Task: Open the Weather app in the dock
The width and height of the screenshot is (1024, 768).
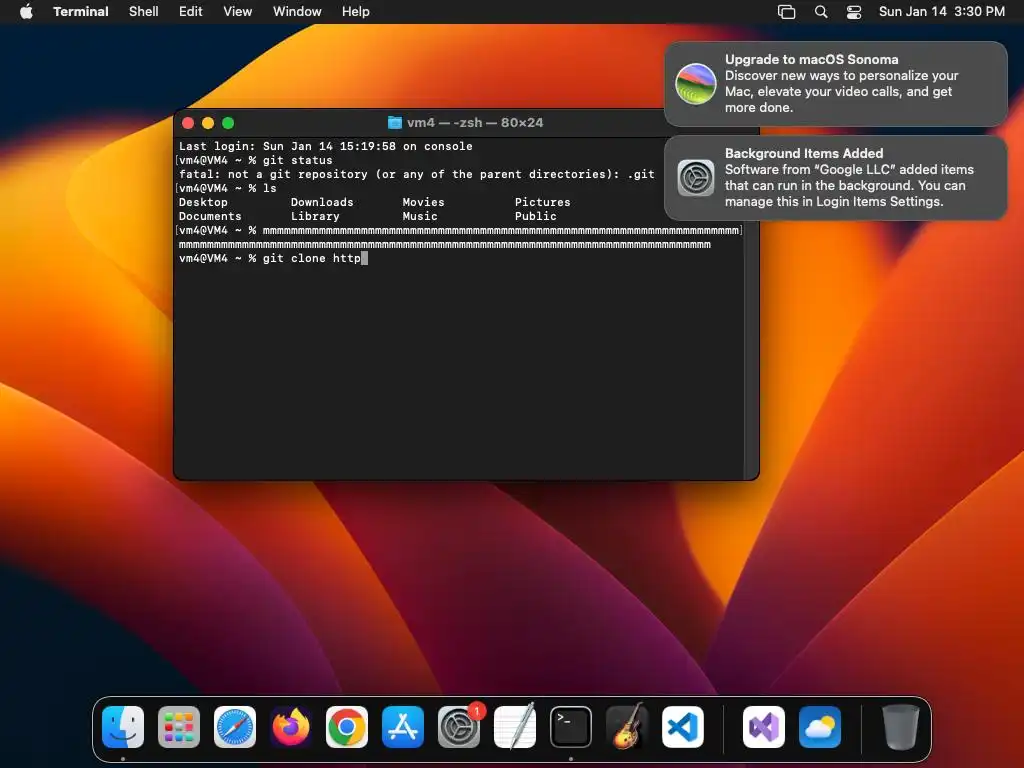Action: click(x=820, y=726)
